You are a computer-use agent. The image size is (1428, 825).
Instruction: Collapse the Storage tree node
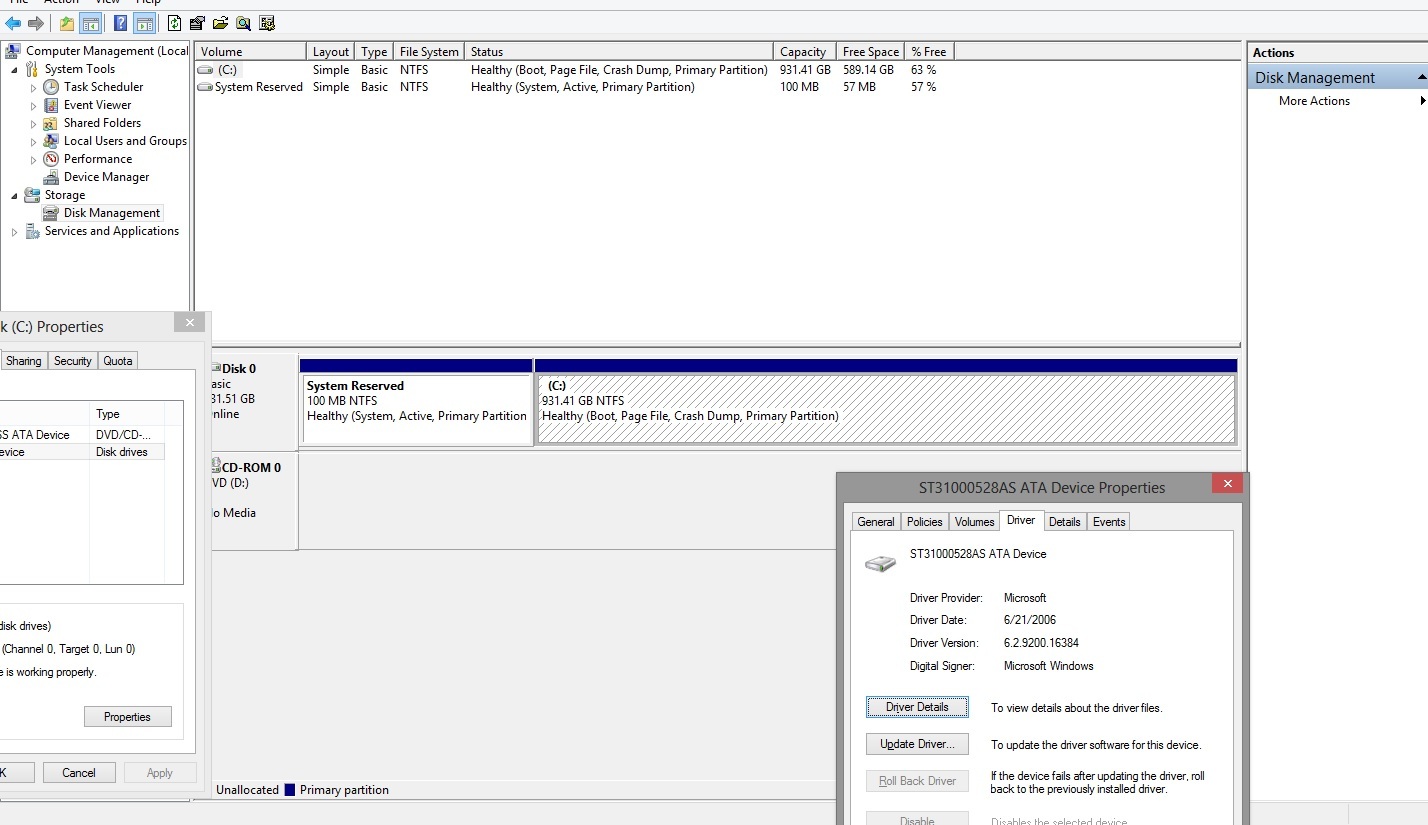tap(14, 195)
